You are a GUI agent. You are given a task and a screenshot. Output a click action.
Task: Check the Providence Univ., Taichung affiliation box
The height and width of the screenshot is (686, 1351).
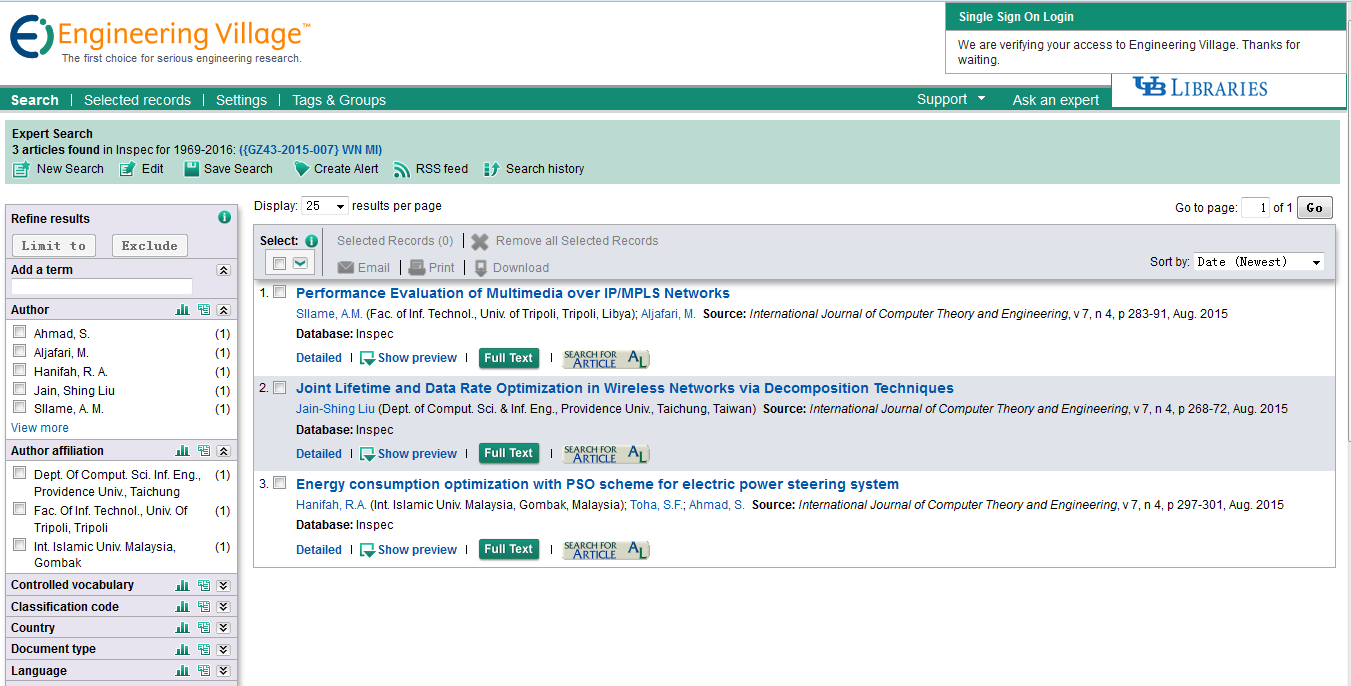pos(19,473)
